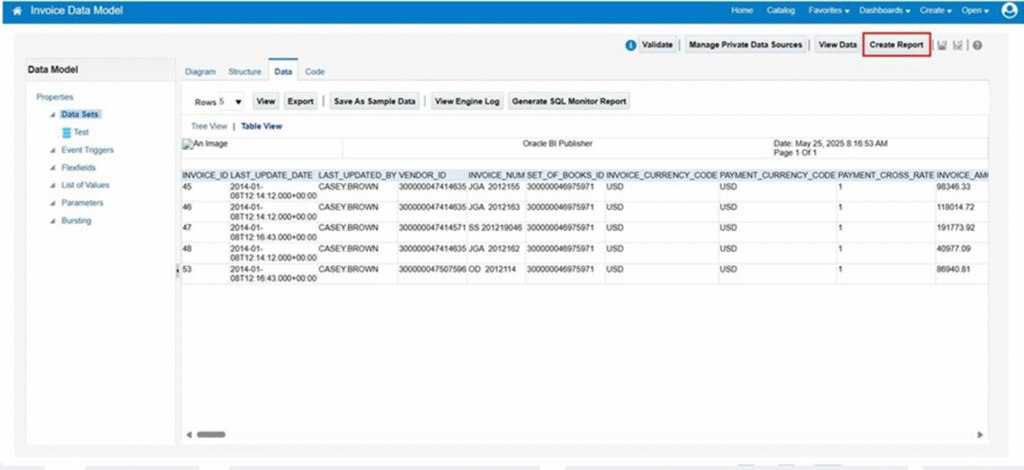Select Parameters tree item
Screen dimensions: 1024x470
point(82,203)
